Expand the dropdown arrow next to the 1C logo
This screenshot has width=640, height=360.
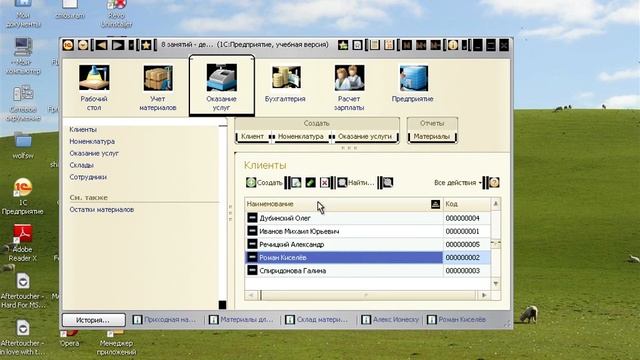point(83,45)
